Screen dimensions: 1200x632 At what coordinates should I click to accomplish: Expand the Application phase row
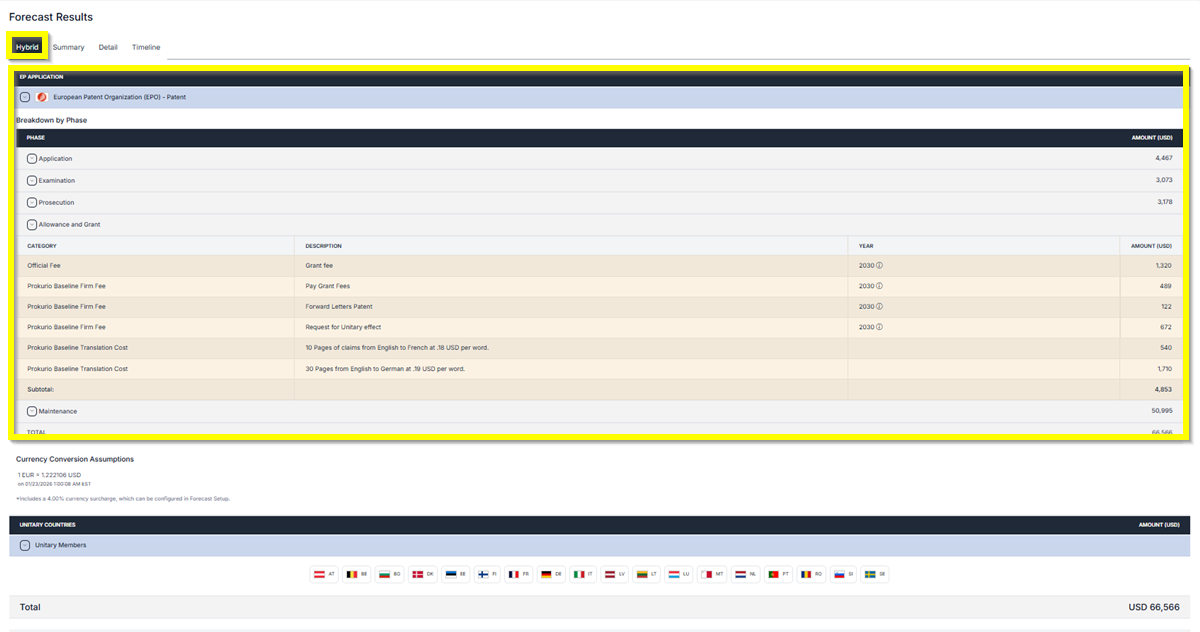tap(32, 159)
